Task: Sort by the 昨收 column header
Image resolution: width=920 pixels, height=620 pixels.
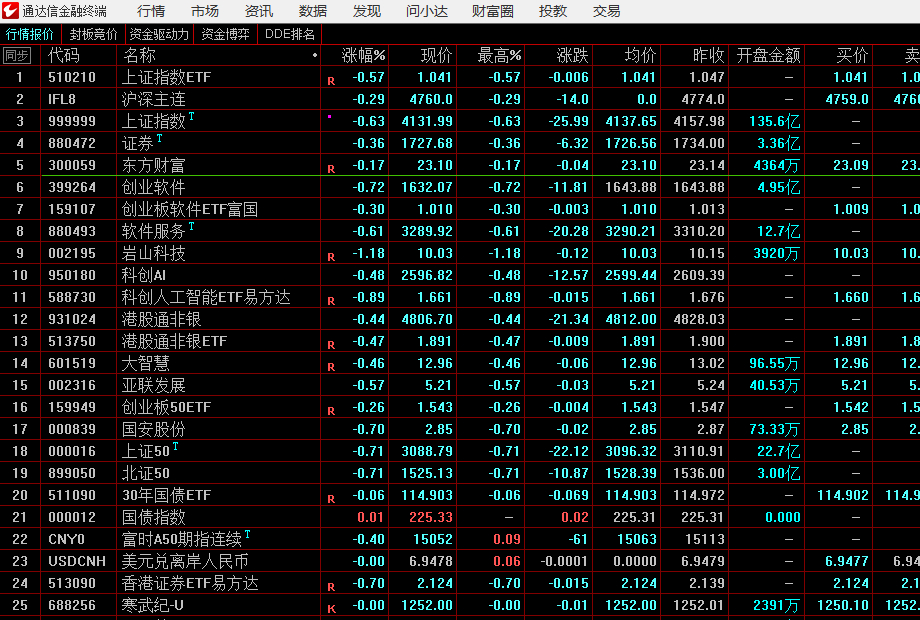Action: [708, 56]
